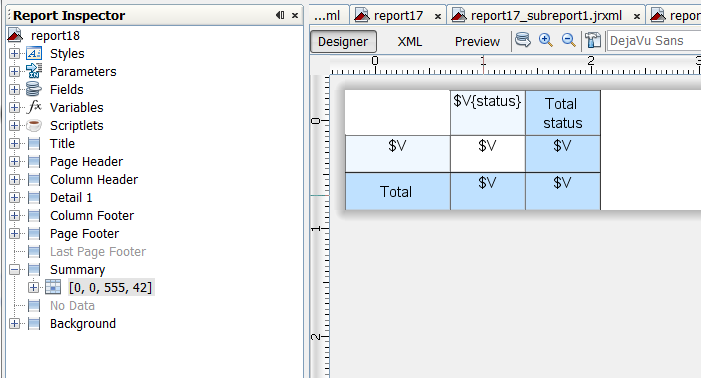The image size is (701, 378).
Task: Click the Variables fx icon
Action: click(x=34, y=107)
